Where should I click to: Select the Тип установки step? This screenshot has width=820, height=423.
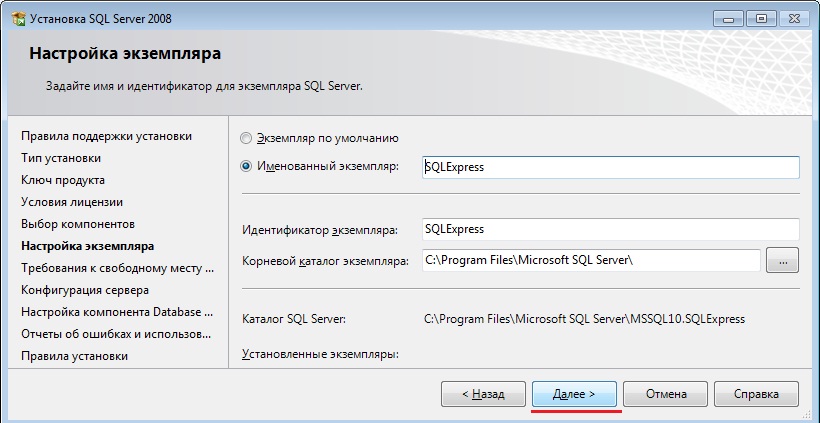[x=61, y=158]
